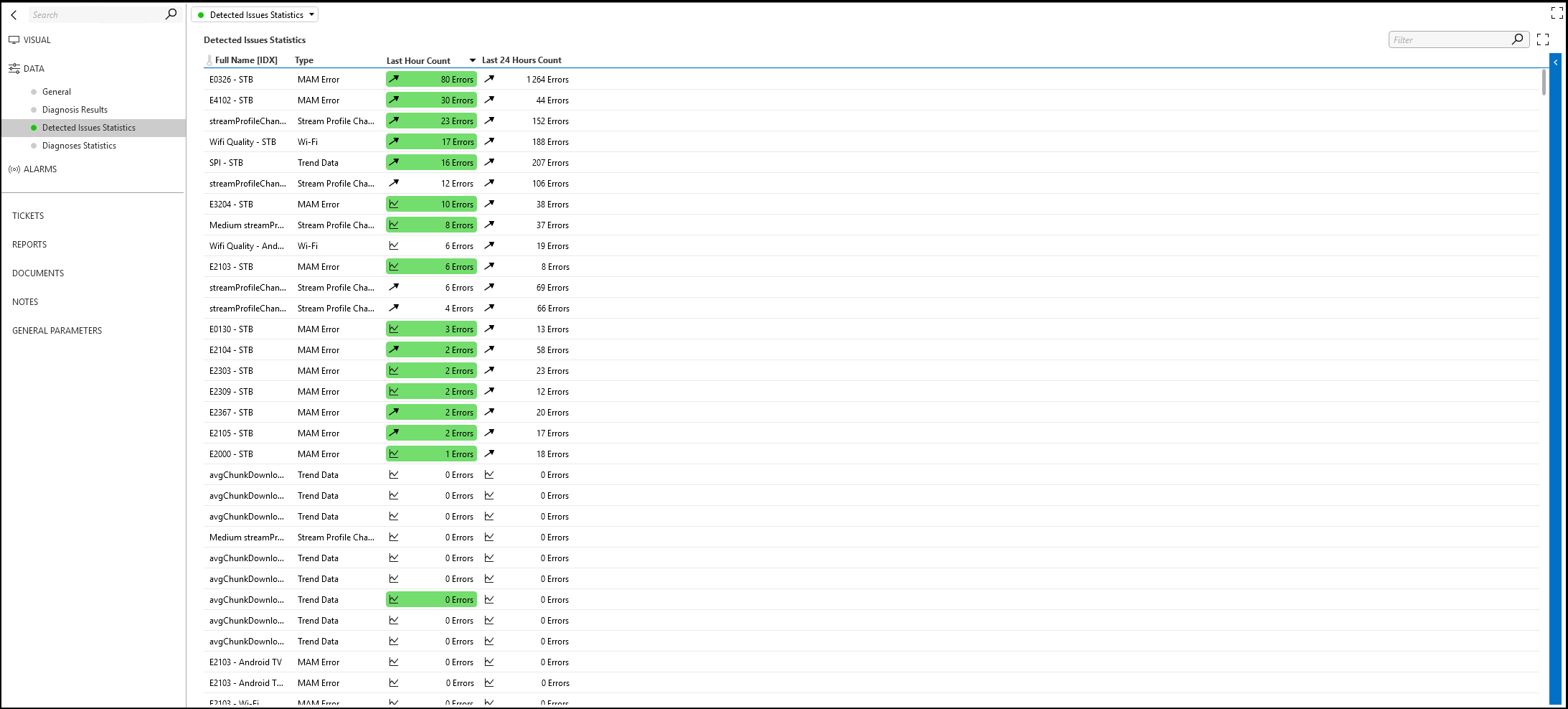The width and height of the screenshot is (1568, 709).
Task: Select the Wifi Quality - STB name
Action: click(242, 142)
